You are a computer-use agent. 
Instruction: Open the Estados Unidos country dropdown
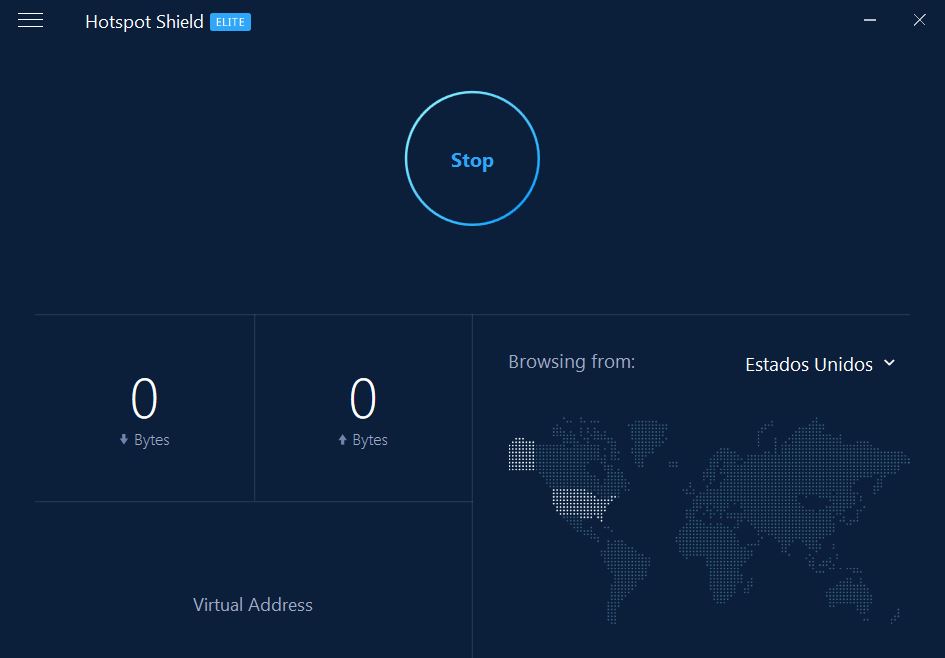820,364
